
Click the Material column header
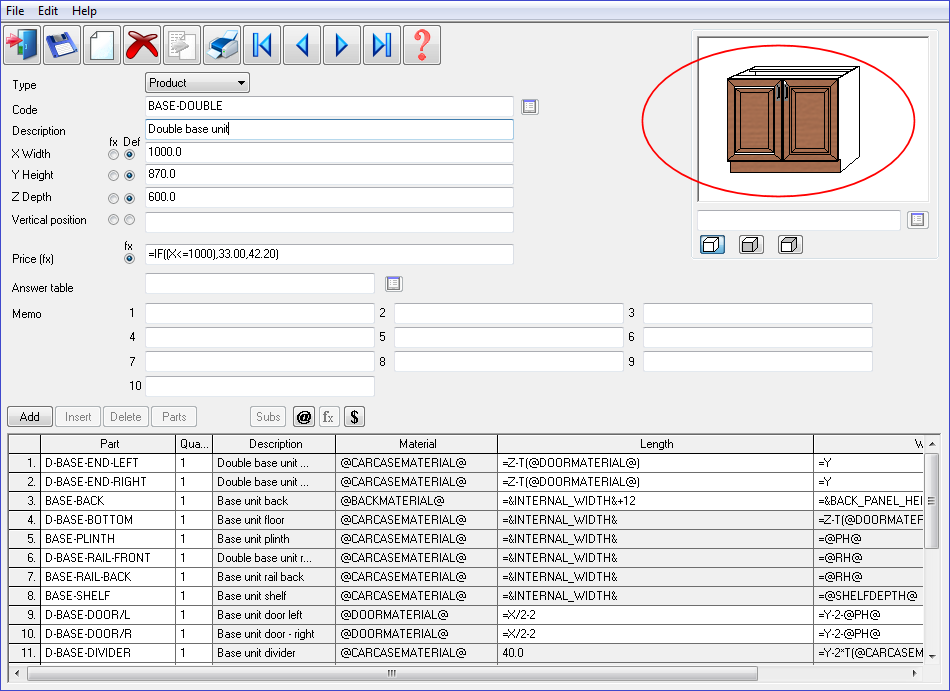(x=417, y=444)
